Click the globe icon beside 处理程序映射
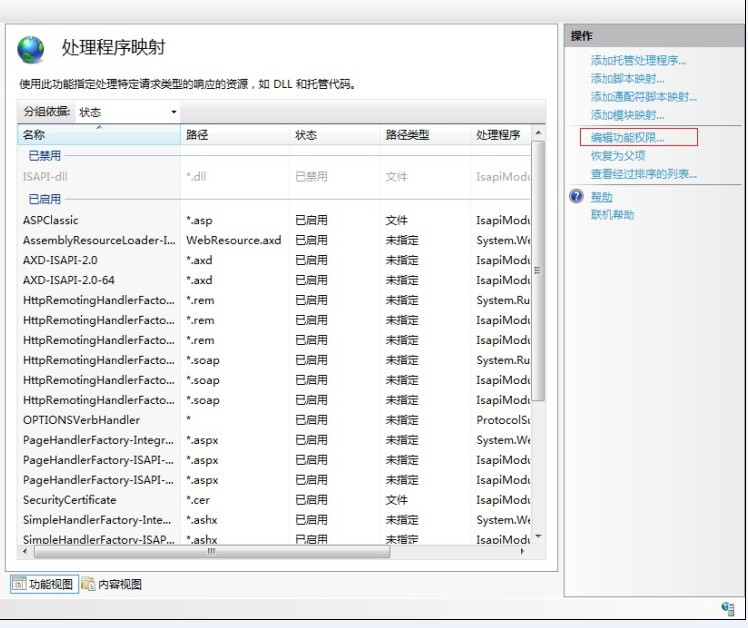The width and height of the screenshot is (748, 628). [x=31, y=49]
